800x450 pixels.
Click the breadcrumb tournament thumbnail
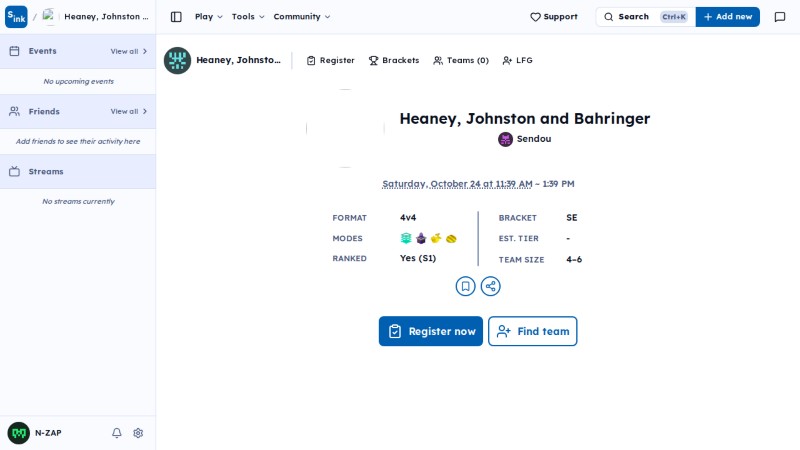pyautogui.click(x=49, y=17)
